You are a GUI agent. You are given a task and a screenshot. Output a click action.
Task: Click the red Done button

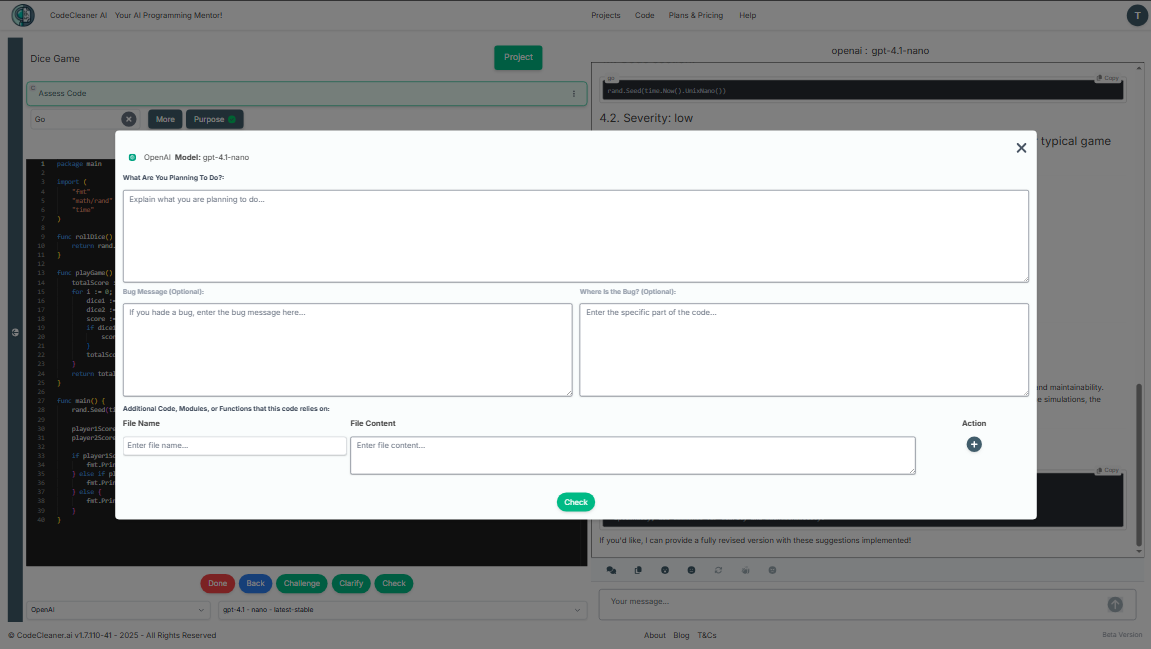[217, 584]
